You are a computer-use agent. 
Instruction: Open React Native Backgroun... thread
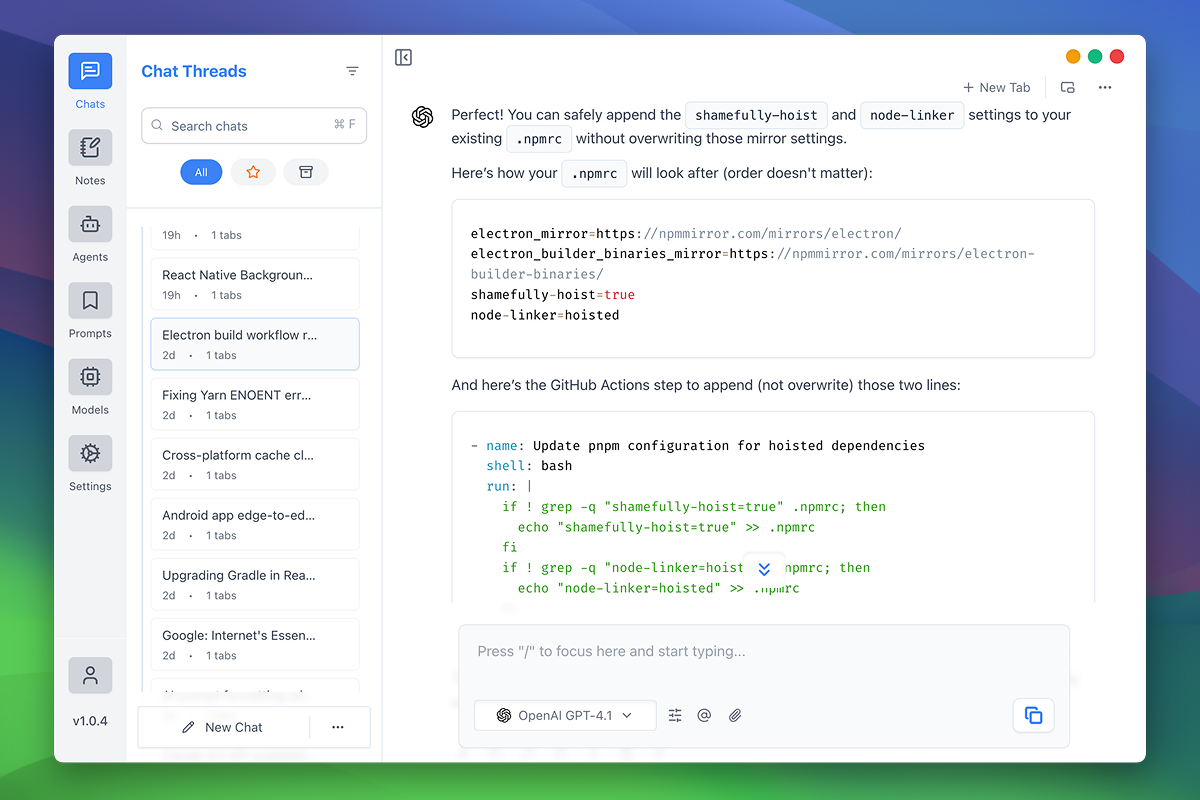pyautogui.click(x=255, y=283)
